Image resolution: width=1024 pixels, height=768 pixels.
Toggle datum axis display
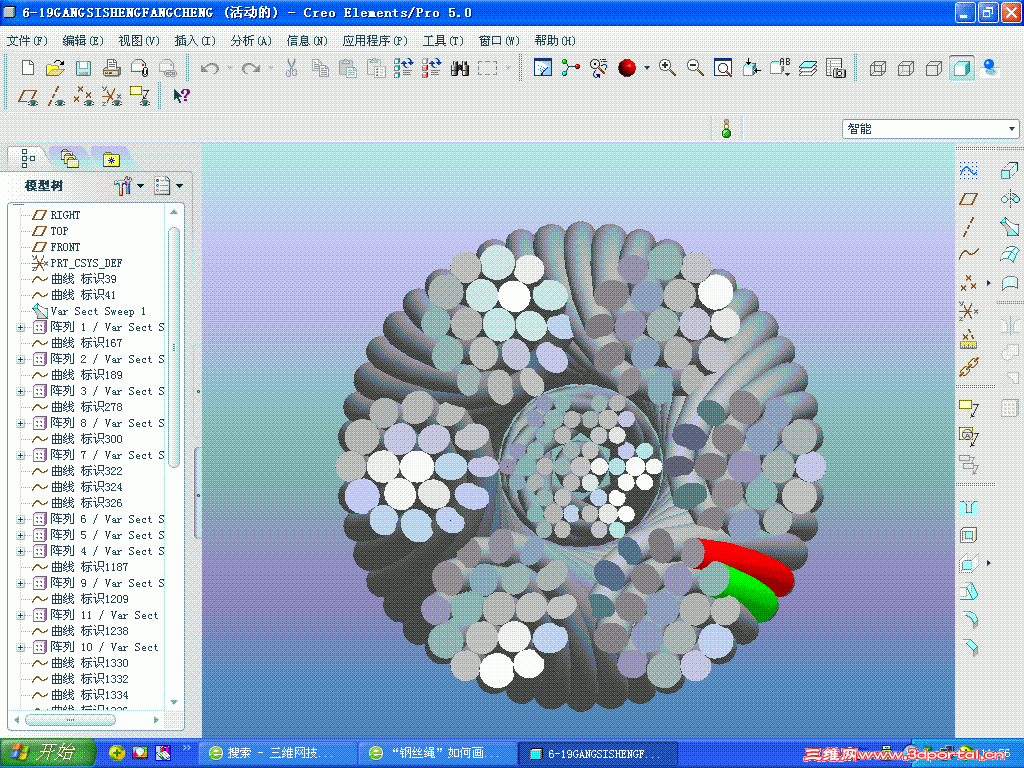click(x=56, y=97)
